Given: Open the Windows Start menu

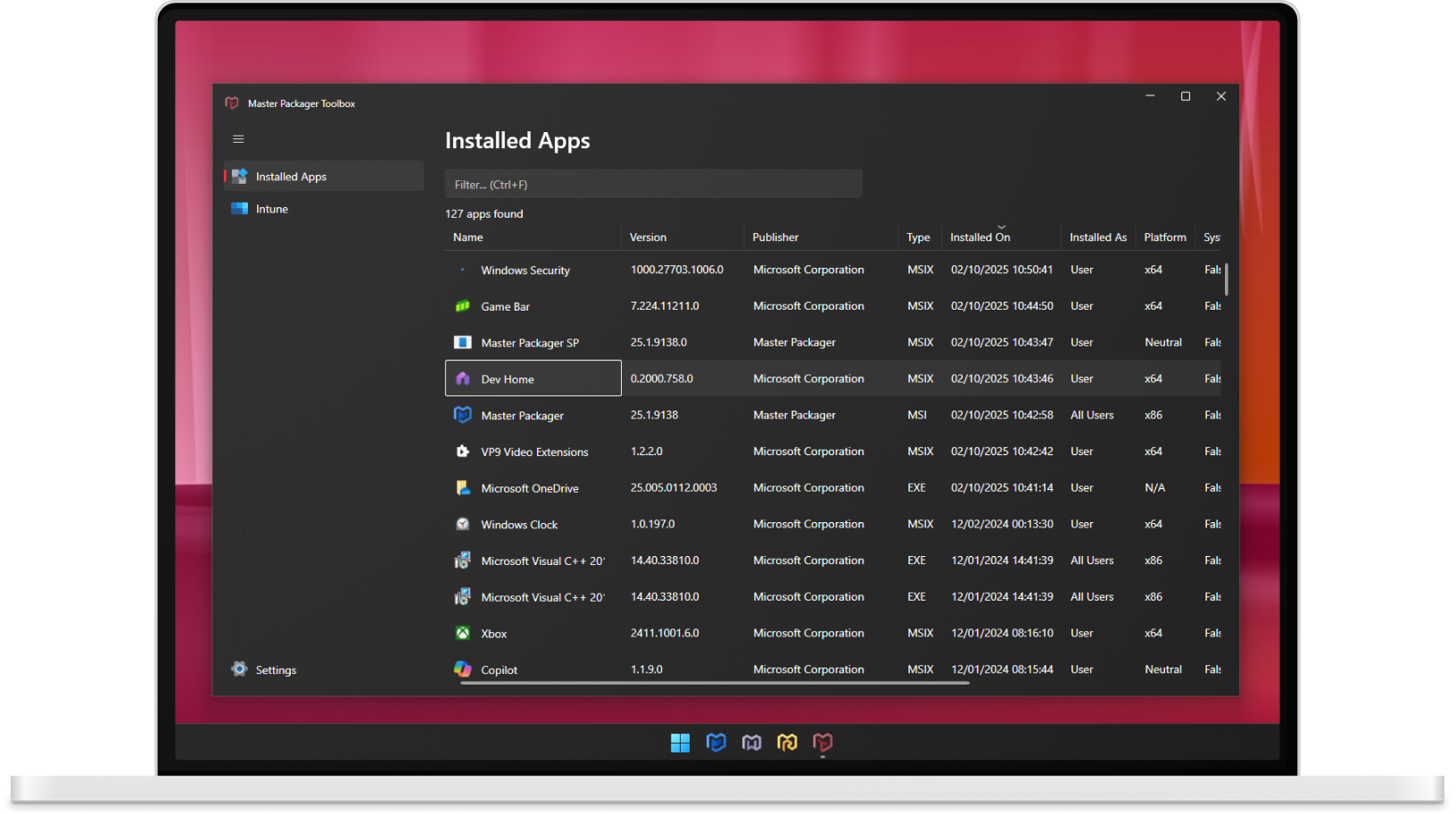Looking at the screenshot, I should tap(680, 743).
